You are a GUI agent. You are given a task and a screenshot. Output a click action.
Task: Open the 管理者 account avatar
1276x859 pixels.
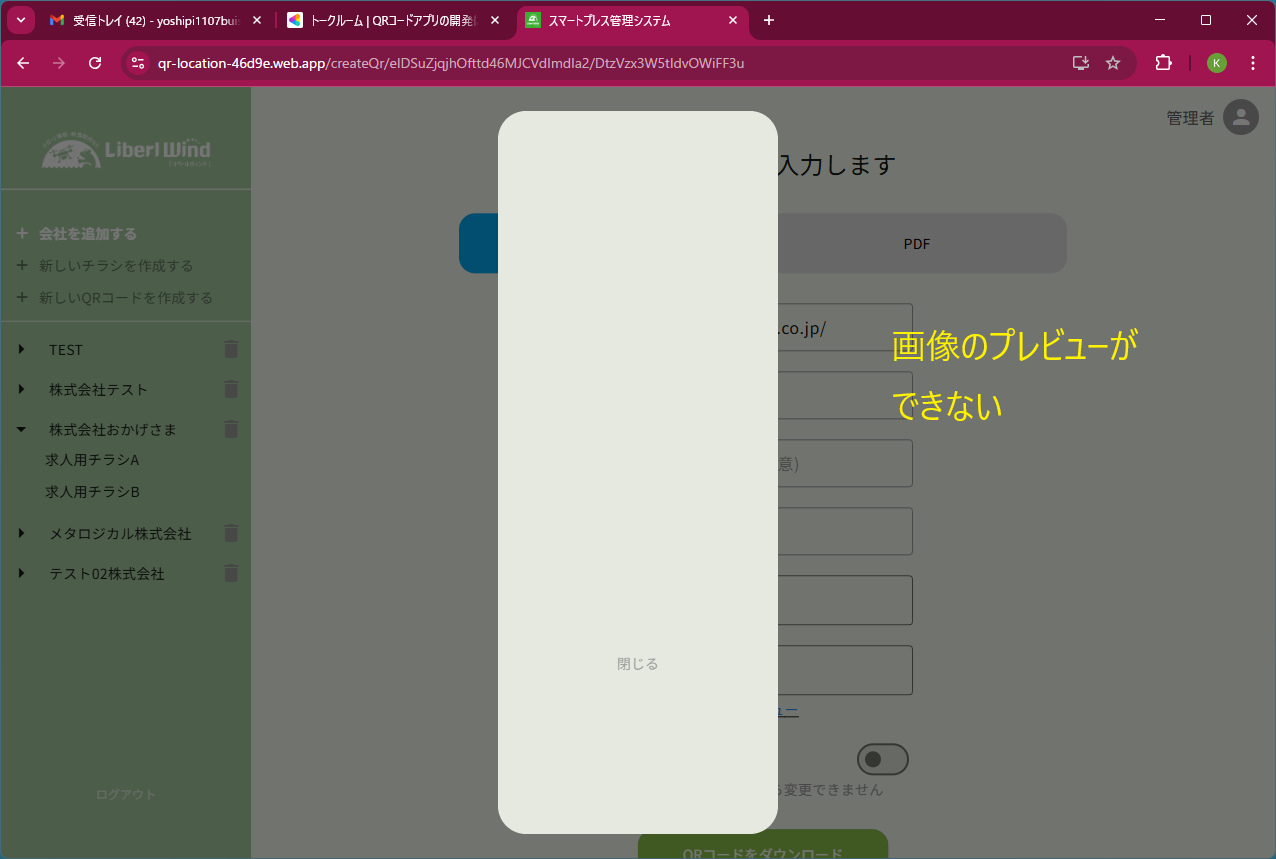pyautogui.click(x=1240, y=118)
